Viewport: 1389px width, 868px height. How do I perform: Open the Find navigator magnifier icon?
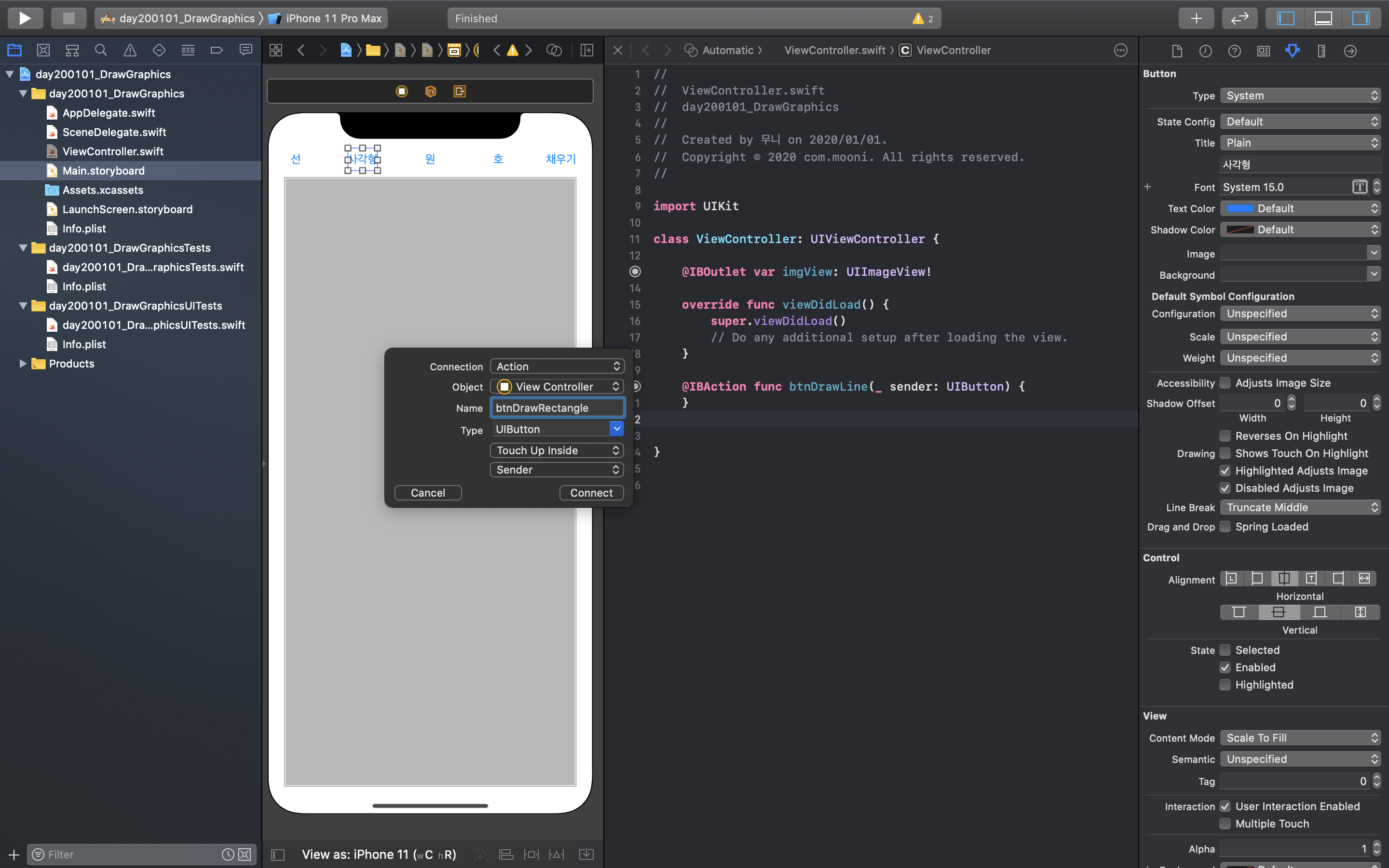(x=101, y=51)
